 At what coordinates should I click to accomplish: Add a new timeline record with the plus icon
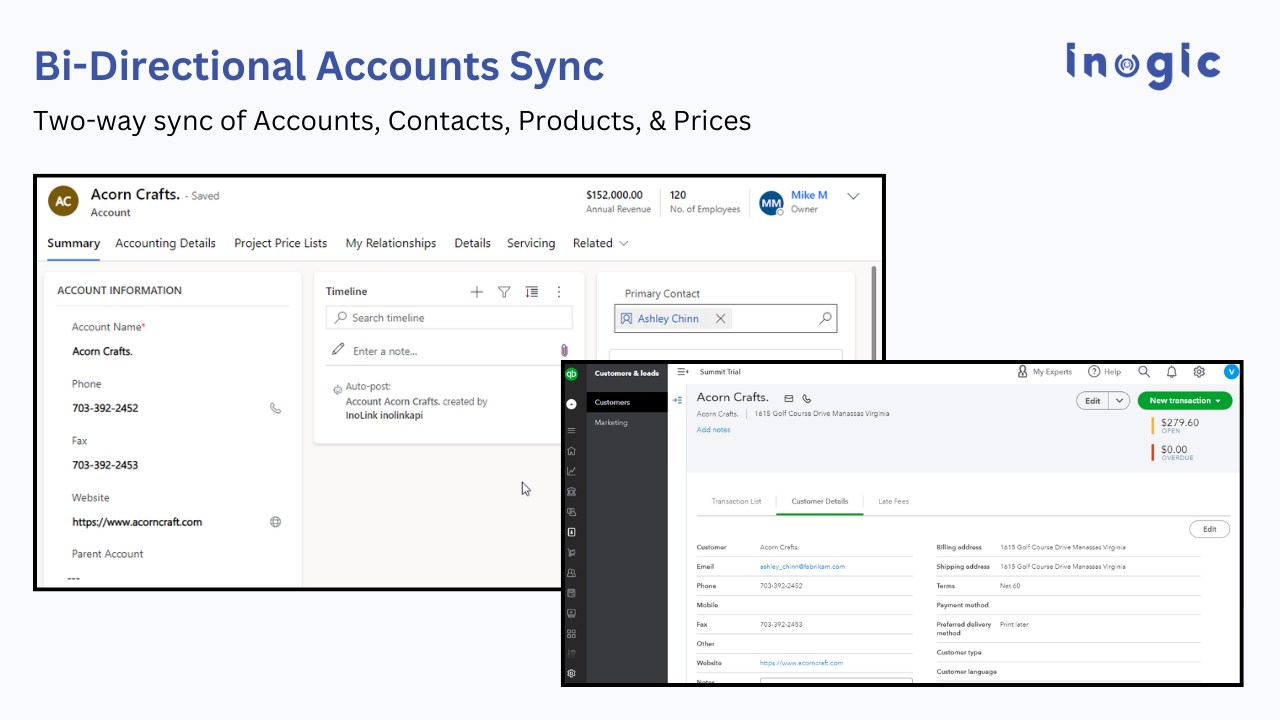477,292
